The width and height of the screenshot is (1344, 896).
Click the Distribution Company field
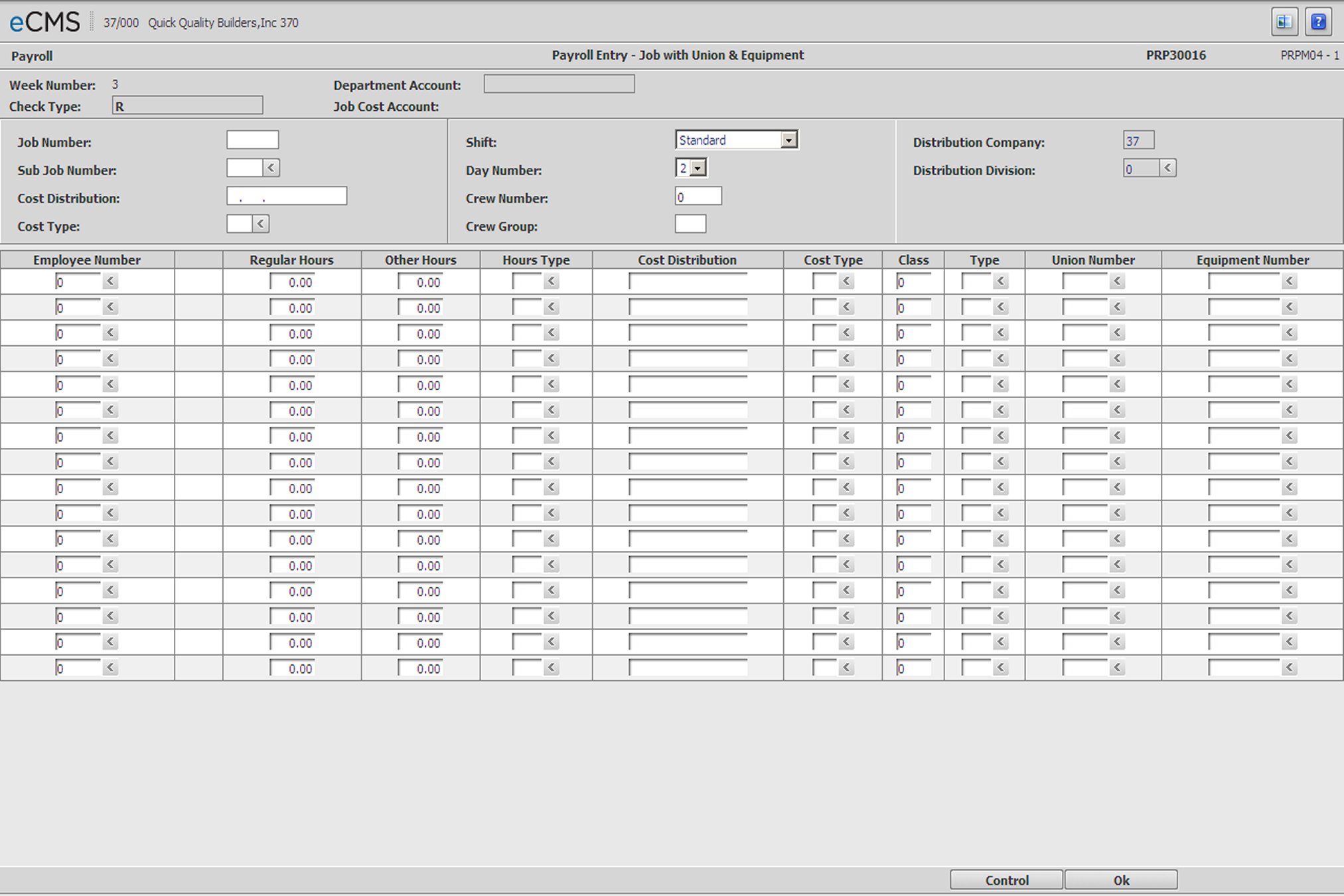(1139, 140)
